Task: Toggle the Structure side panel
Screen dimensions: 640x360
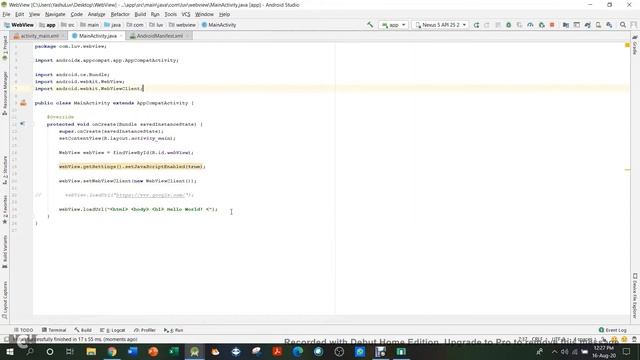Action: 5,170
